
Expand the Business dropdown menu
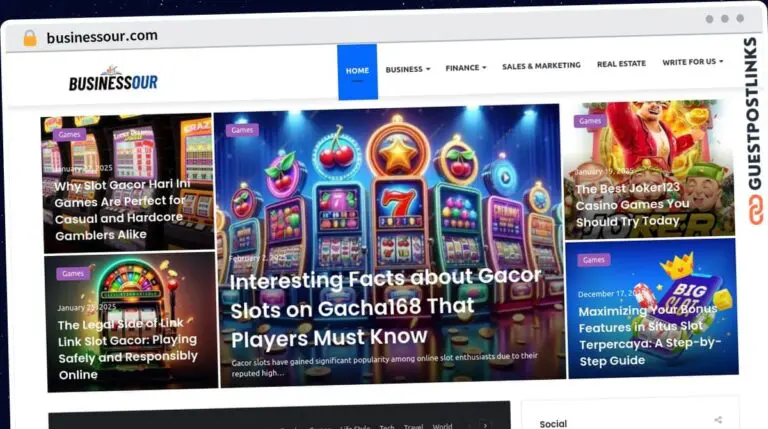tap(408, 69)
